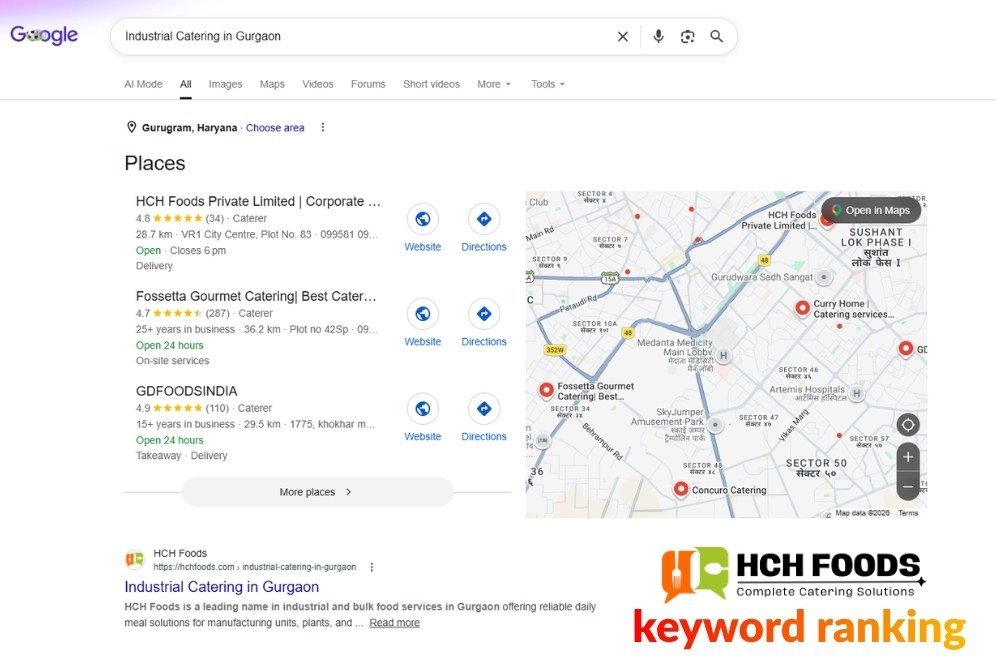Viewport: 996px width, 664px height.
Task: Click the (287) review count for Fossetta
Action: pyautogui.click(x=218, y=313)
